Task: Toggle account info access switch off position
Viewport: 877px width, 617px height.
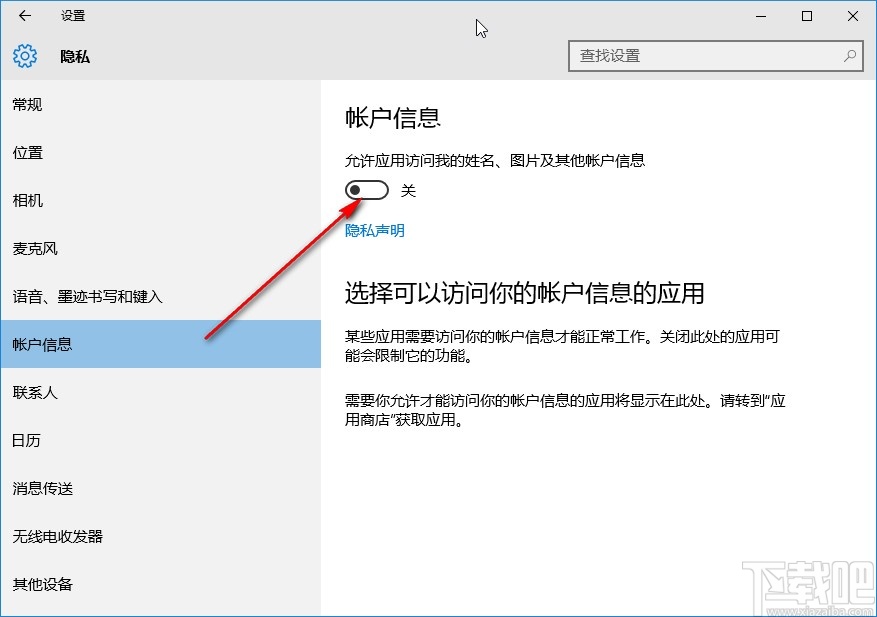Action: pos(366,189)
